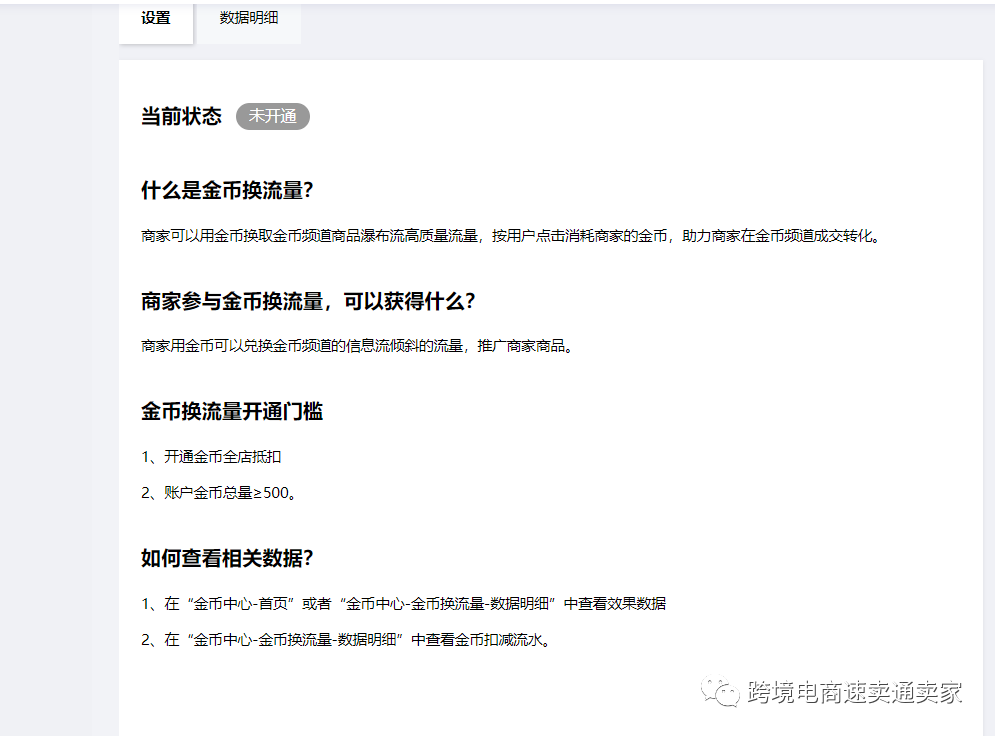
Task: Click the line mentioning 中查看效果数据
Action: click(x=404, y=604)
